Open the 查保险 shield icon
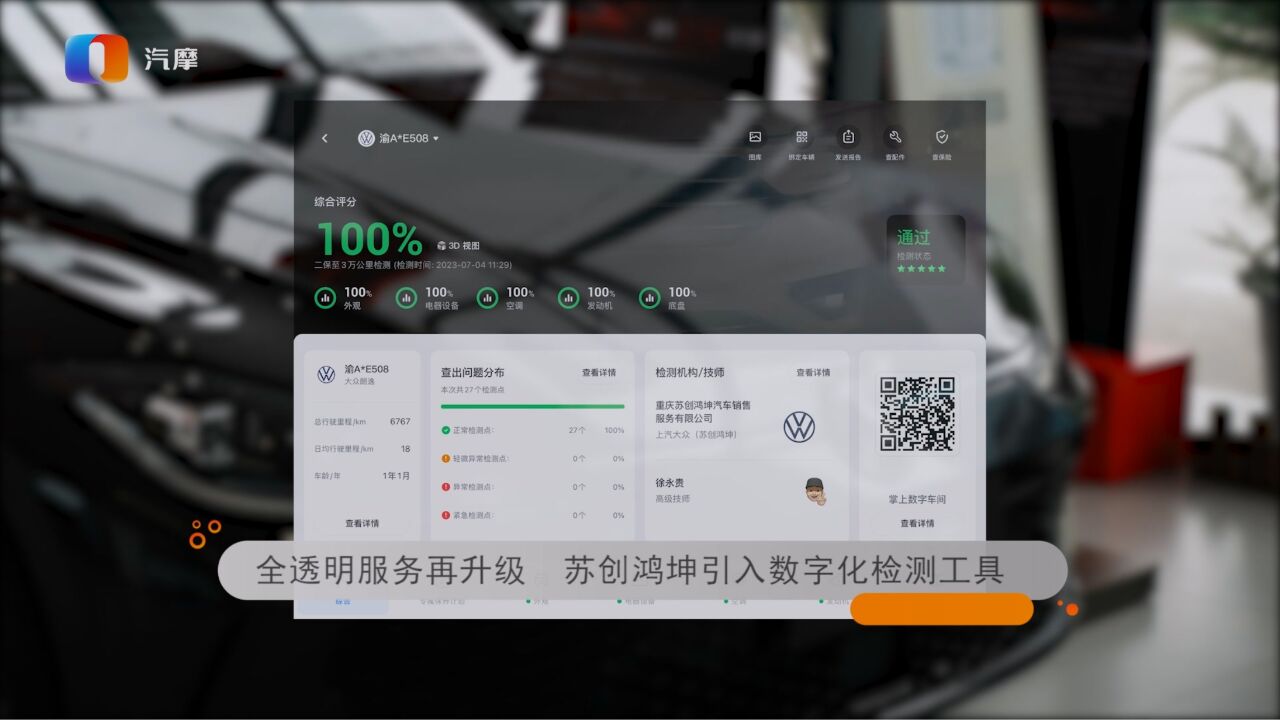The width and height of the screenshot is (1280, 720). pos(942,137)
